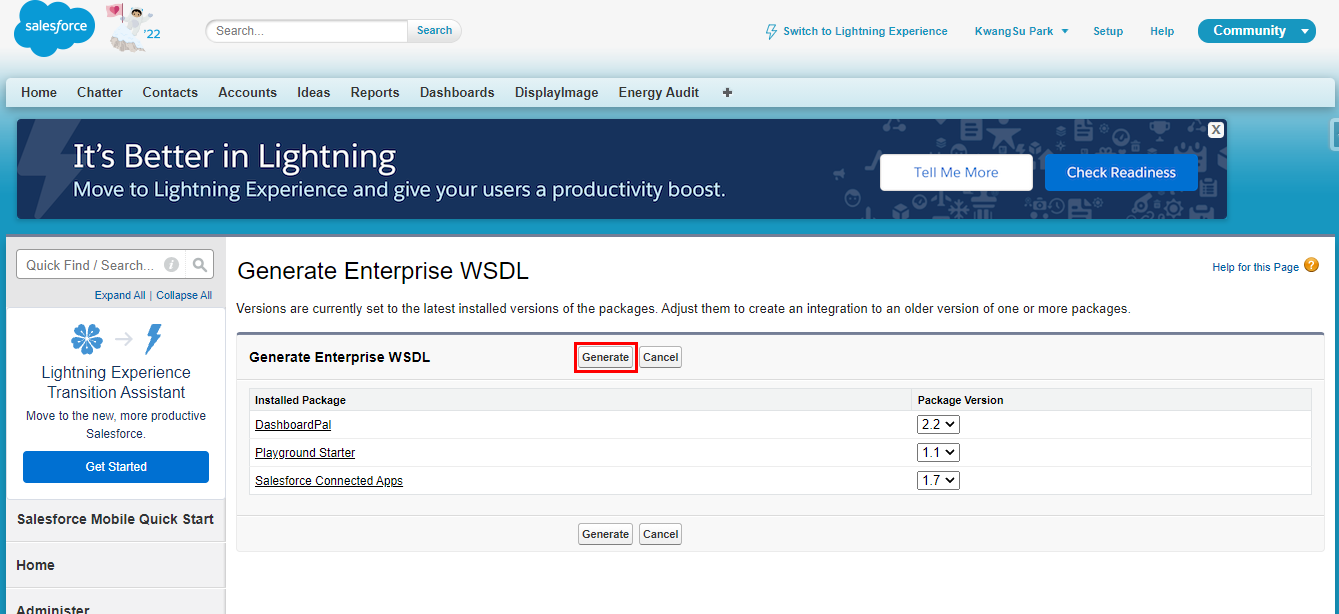The image size is (1339, 614).
Task: Click the Expand All link
Action: [x=120, y=295]
